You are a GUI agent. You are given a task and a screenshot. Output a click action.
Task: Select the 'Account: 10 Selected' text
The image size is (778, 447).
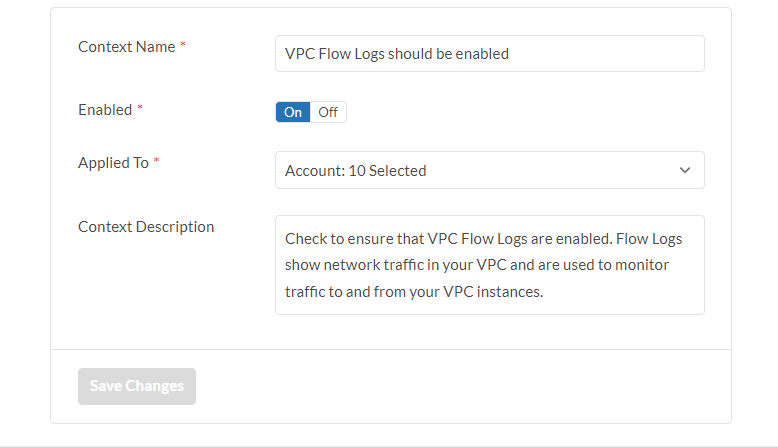356,171
